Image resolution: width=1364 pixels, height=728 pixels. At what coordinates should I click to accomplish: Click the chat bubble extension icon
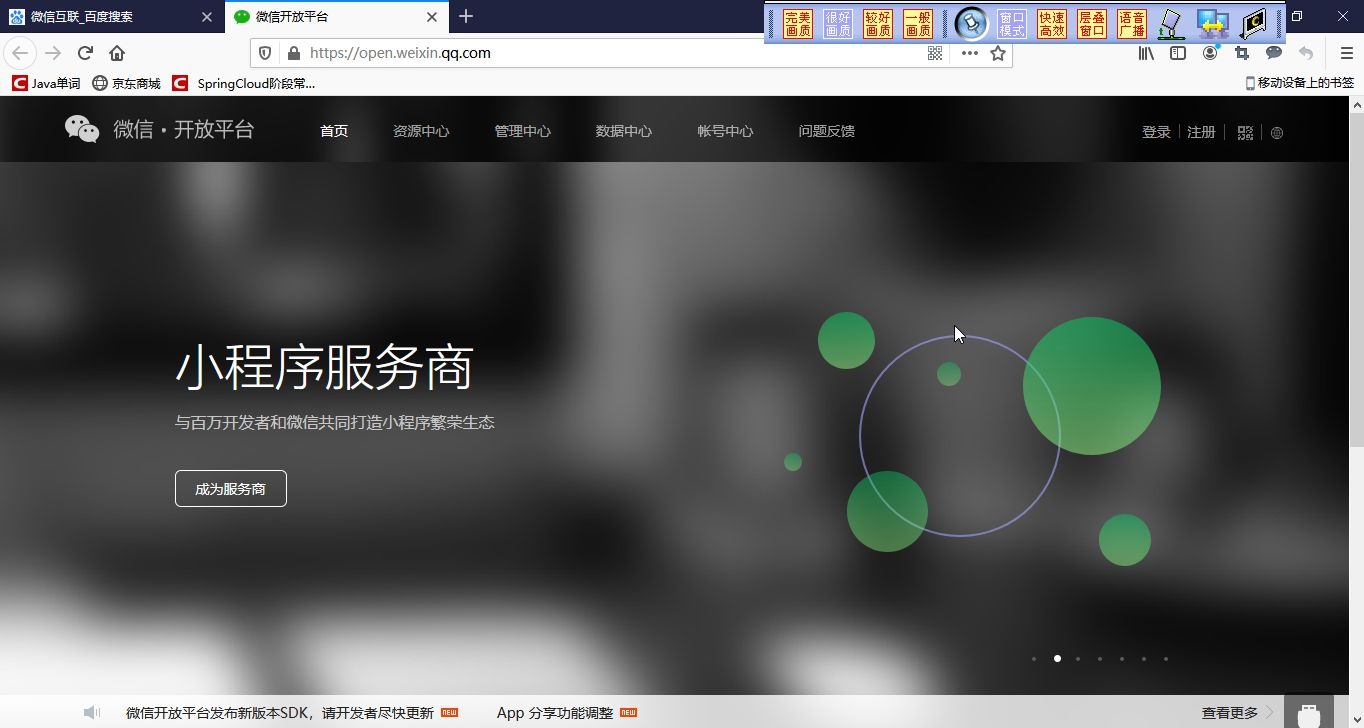tap(1274, 53)
